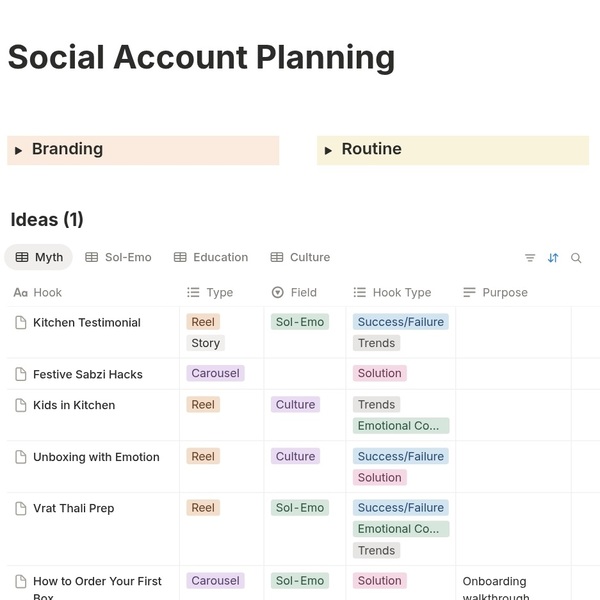The width and height of the screenshot is (600, 600).
Task: Switch to the Sol-Emo view tab
Action: pyautogui.click(x=118, y=257)
